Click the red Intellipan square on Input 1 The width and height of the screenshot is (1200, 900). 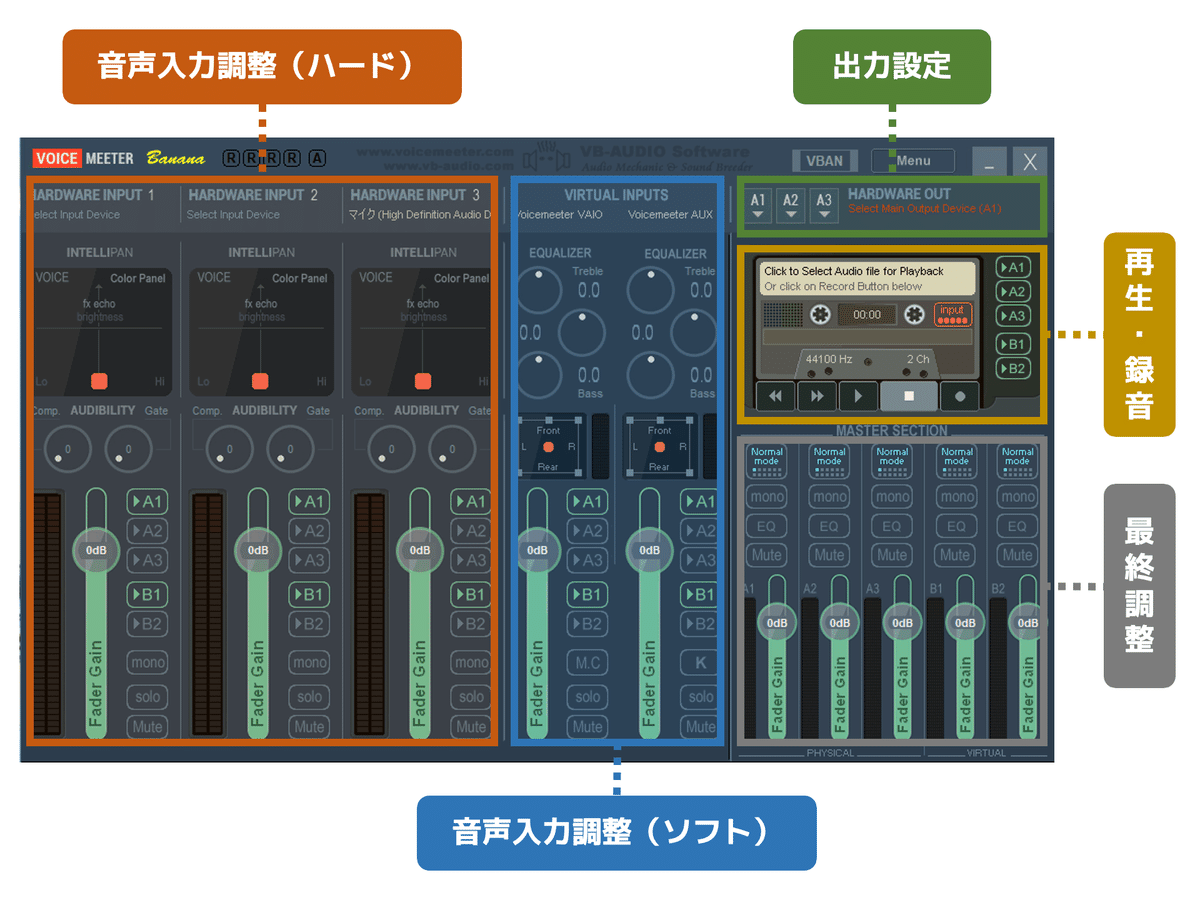pyautogui.click(x=99, y=381)
